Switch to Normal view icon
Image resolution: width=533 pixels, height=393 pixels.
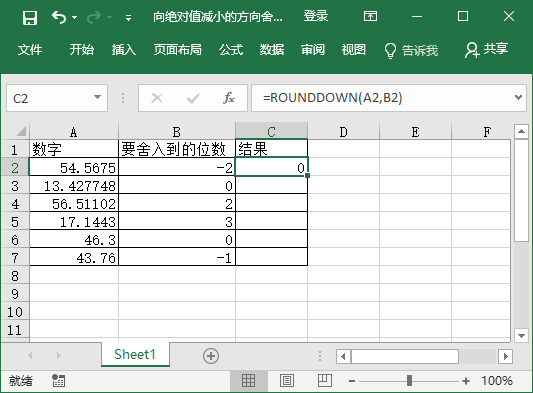pos(248,381)
